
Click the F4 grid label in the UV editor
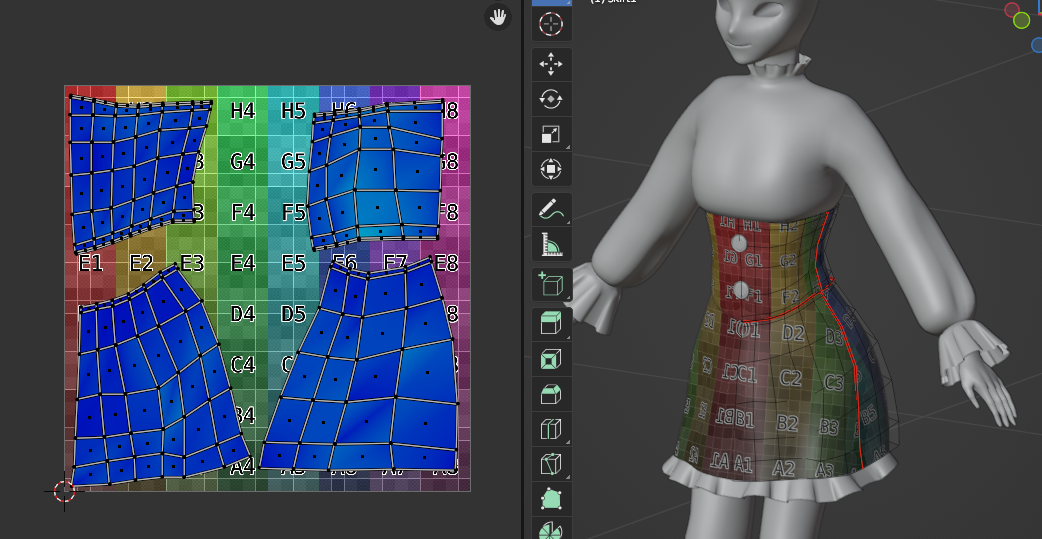tap(243, 212)
